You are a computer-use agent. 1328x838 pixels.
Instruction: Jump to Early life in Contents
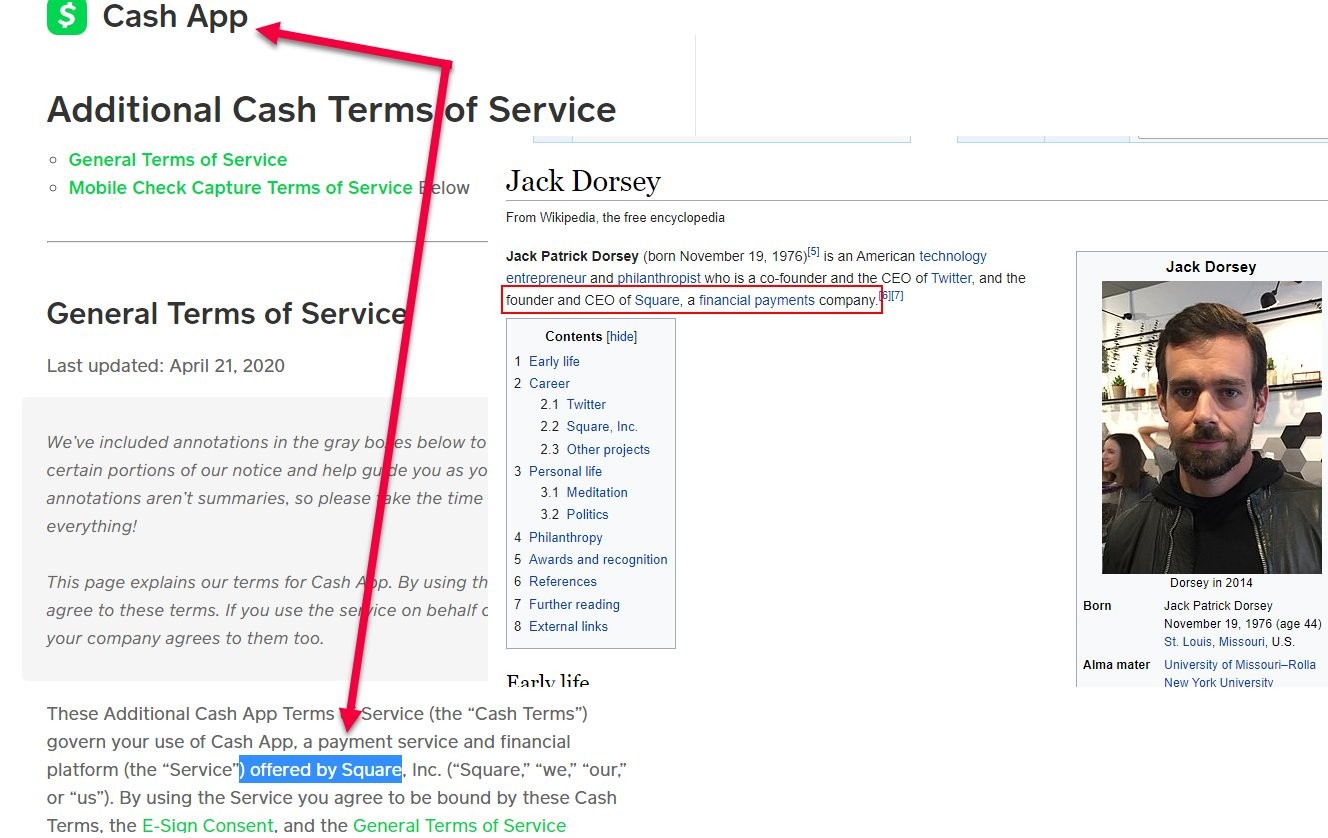click(554, 361)
